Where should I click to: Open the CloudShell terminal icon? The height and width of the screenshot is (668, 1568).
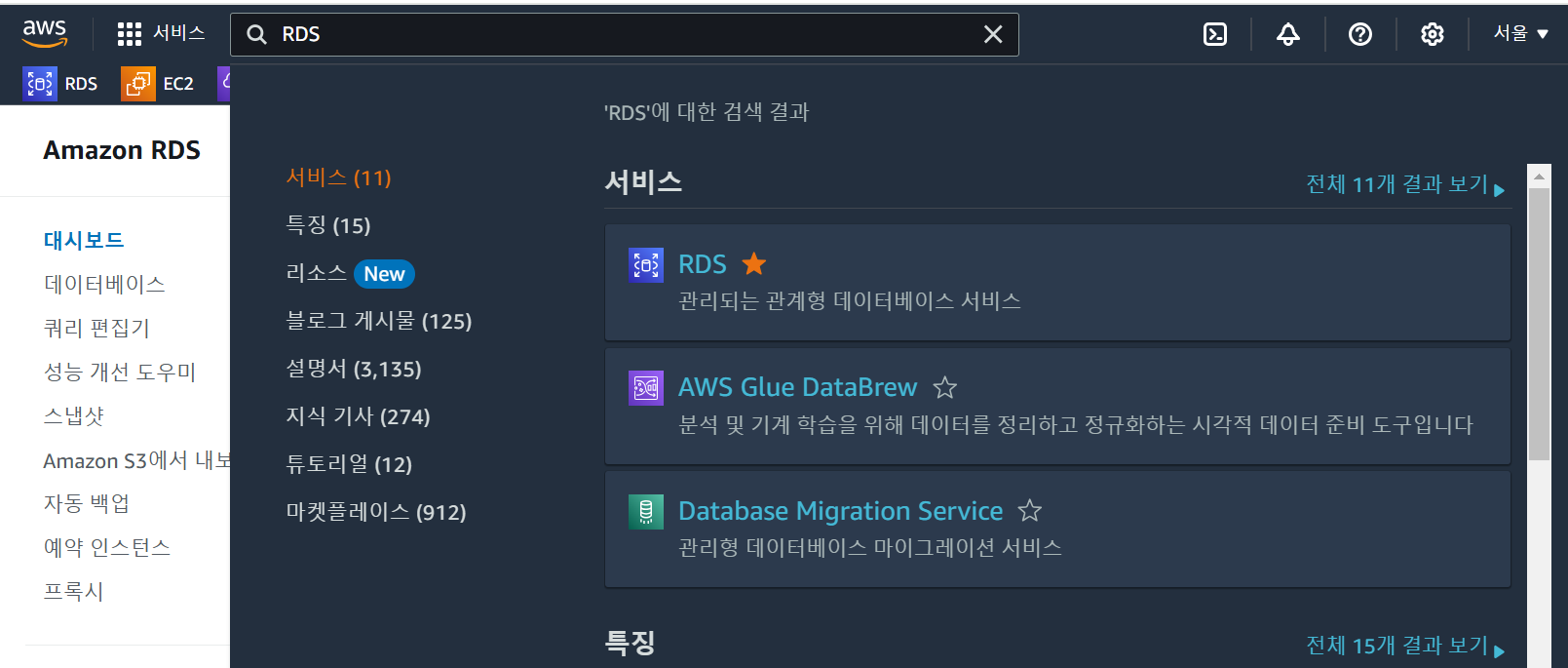click(1215, 34)
